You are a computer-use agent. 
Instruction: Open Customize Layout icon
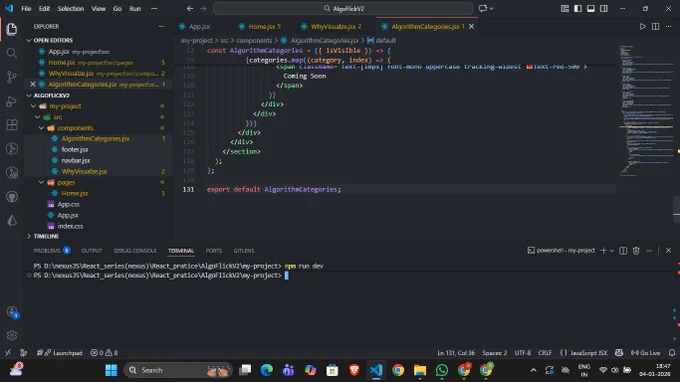[x=565, y=8]
